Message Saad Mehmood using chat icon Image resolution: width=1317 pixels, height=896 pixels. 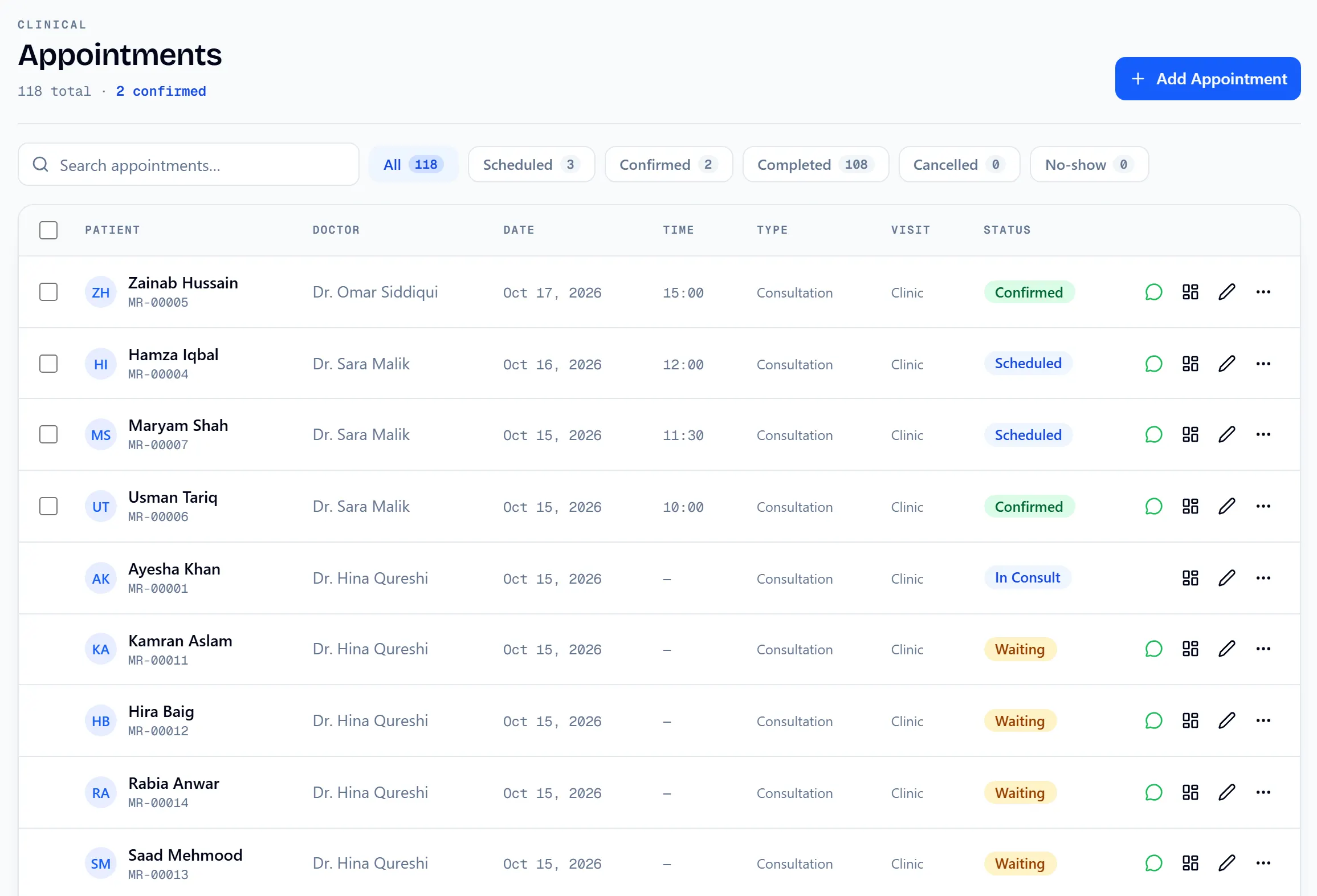1153,864
